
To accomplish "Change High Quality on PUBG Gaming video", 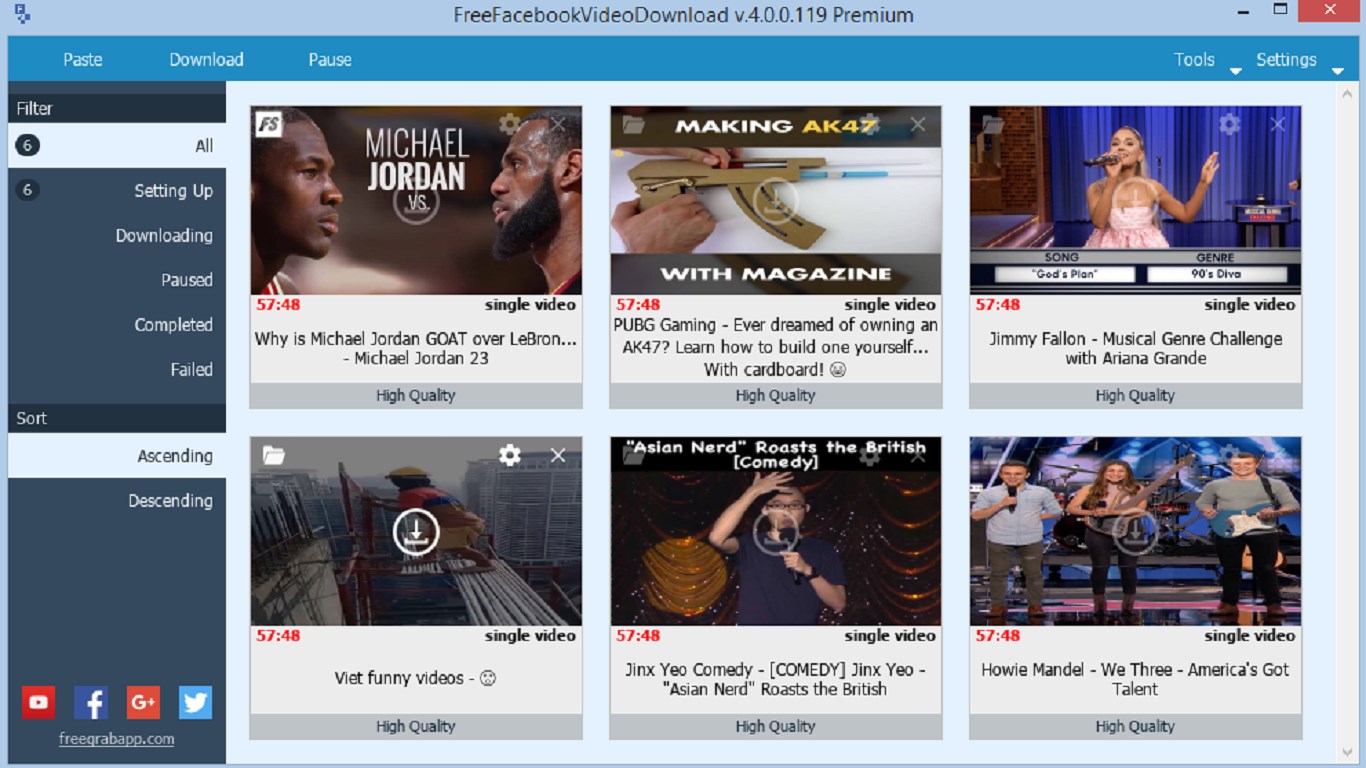I will [x=776, y=395].
